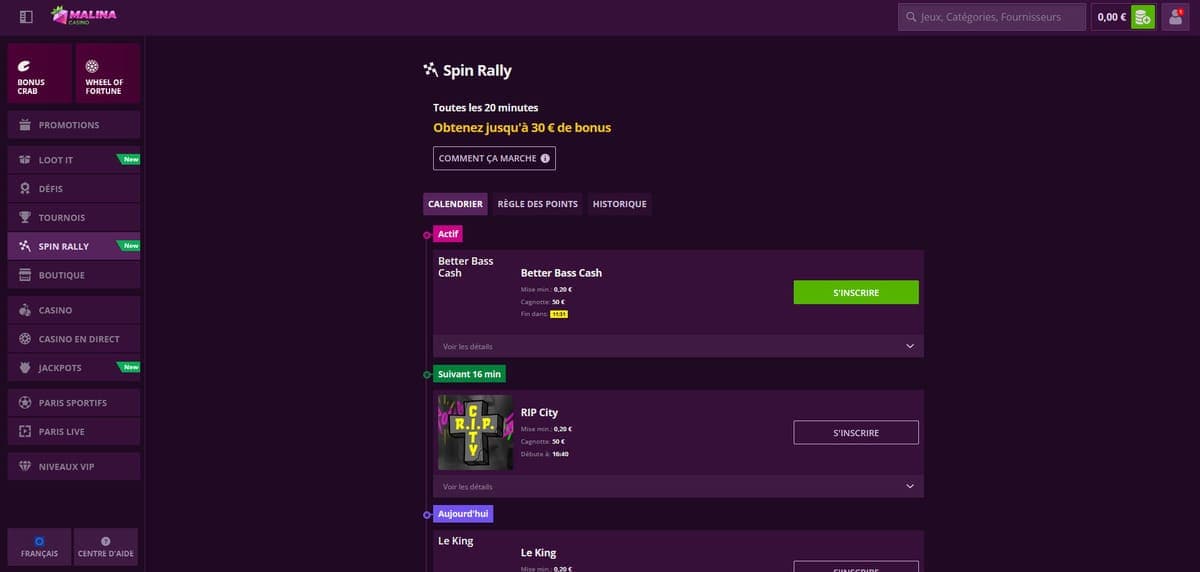The width and height of the screenshot is (1200, 572).
Task: Open the Wheel of Fortune tile
Action: point(107,73)
